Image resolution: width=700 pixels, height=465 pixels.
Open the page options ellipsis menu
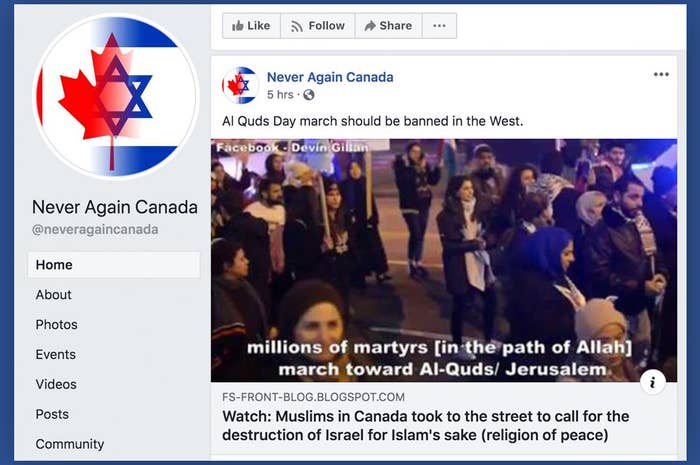(439, 26)
